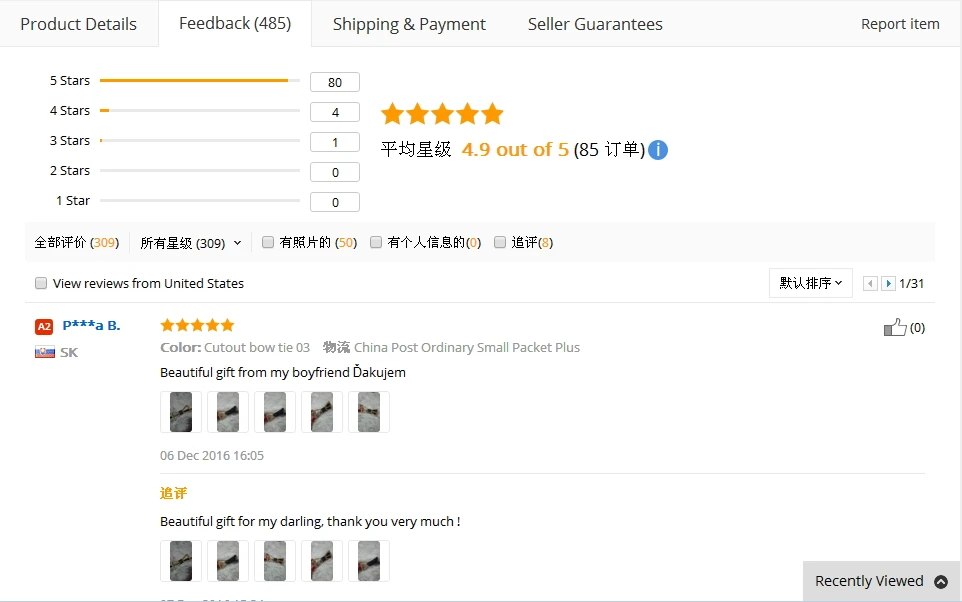Switch to the Product Details tab

tap(78, 24)
